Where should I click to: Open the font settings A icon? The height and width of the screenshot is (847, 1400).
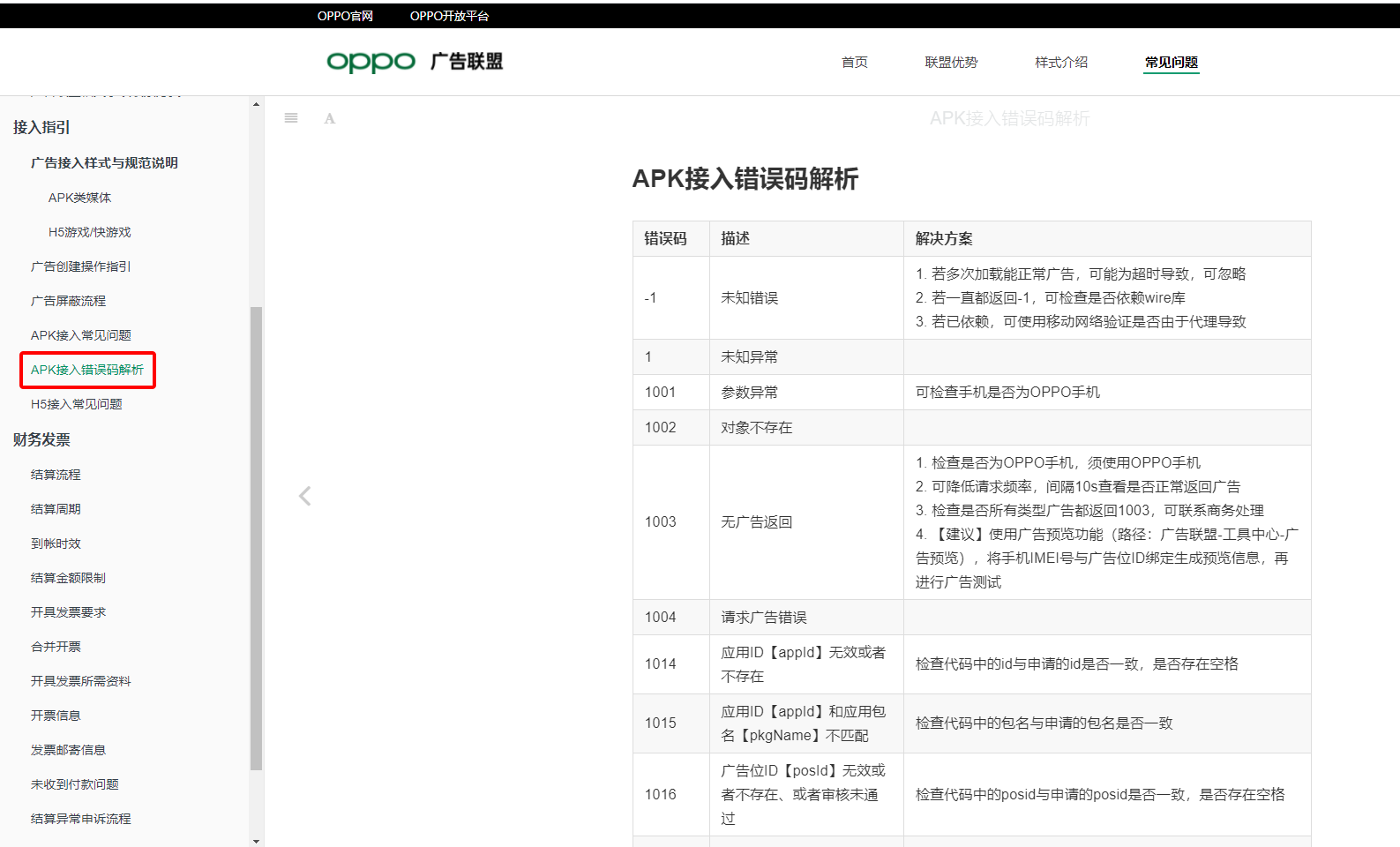[329, 118]
